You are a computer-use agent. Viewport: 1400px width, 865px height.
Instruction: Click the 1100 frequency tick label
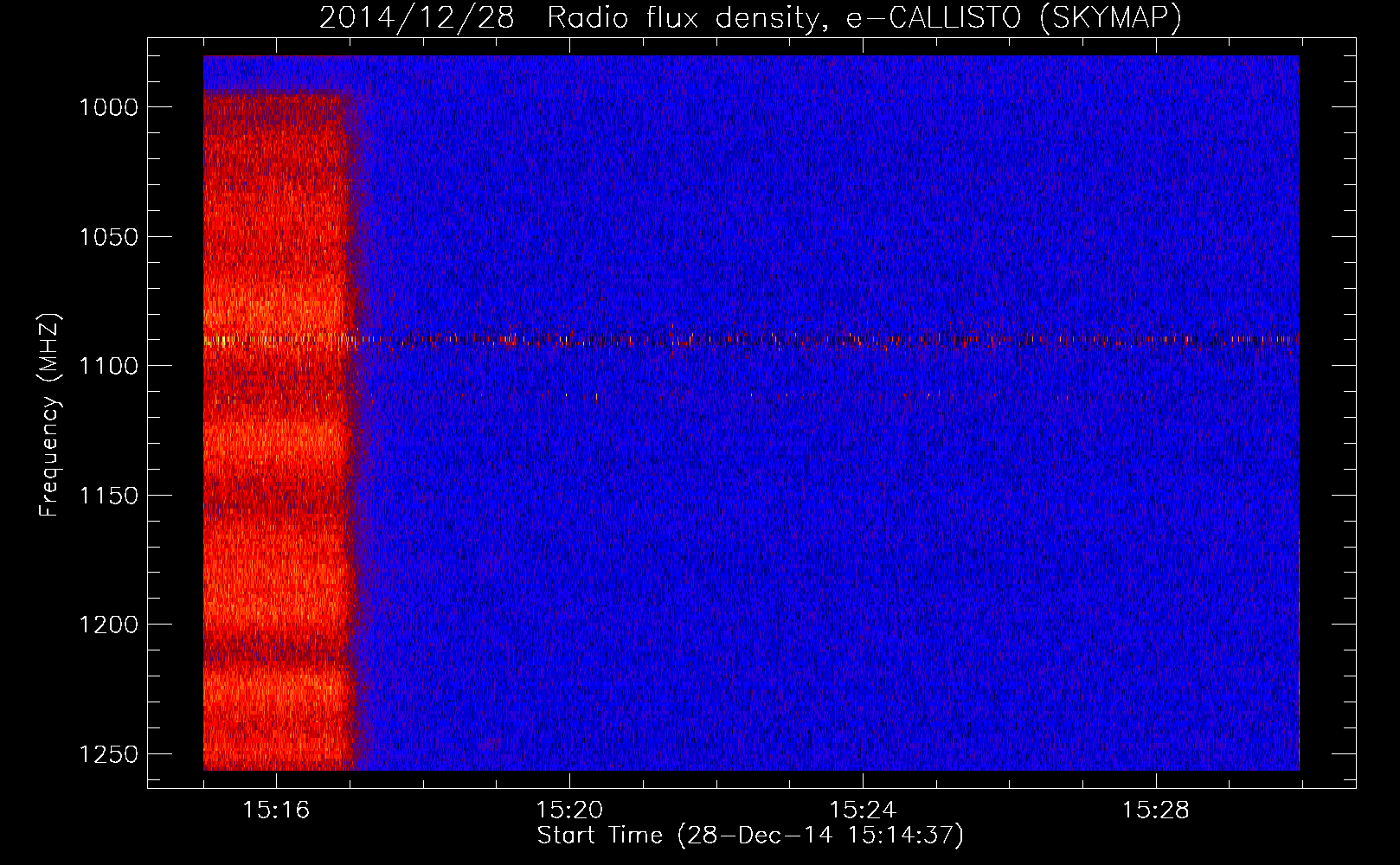pos(108,366)
